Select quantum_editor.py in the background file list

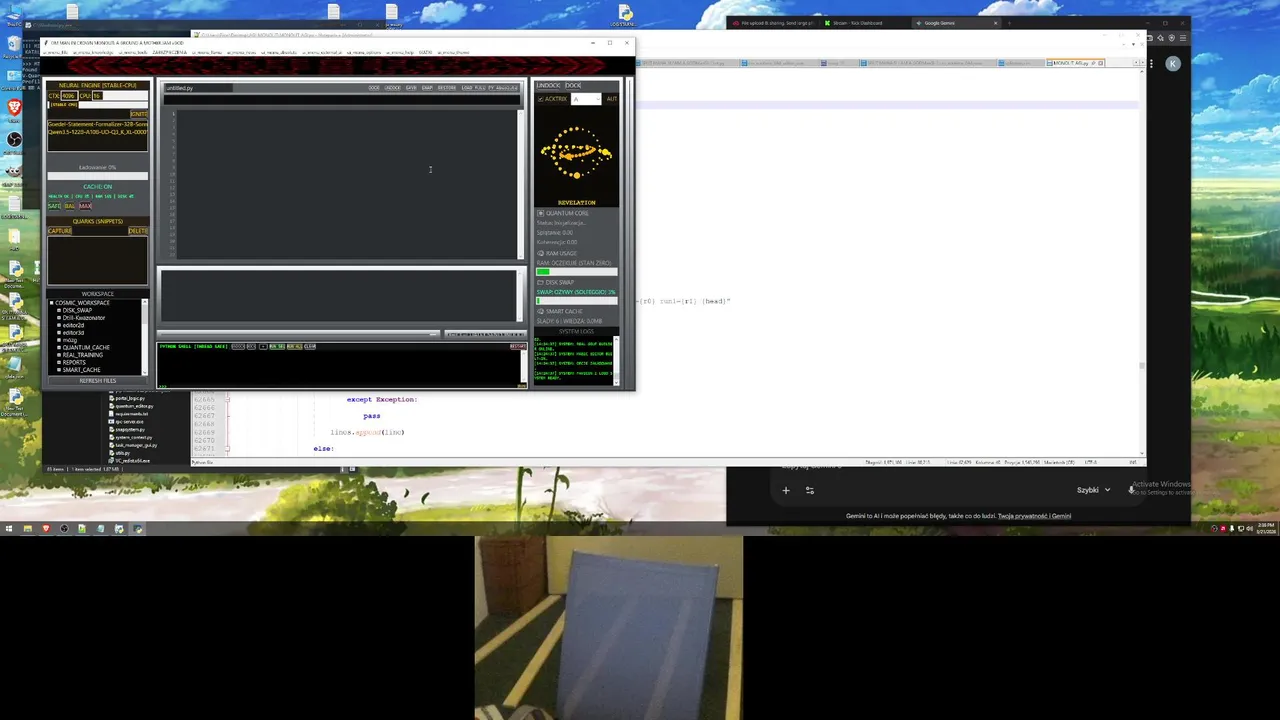tap(134, 406)
